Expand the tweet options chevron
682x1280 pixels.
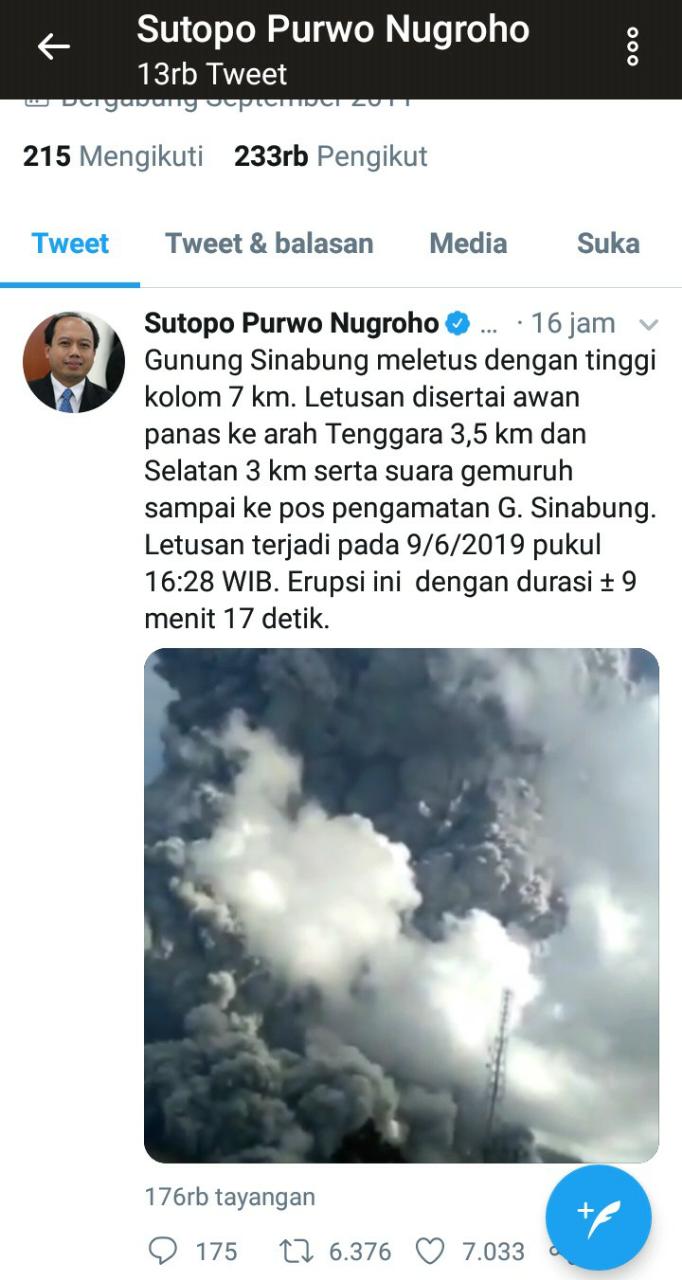pyautogui.click(x=648, y=324)
